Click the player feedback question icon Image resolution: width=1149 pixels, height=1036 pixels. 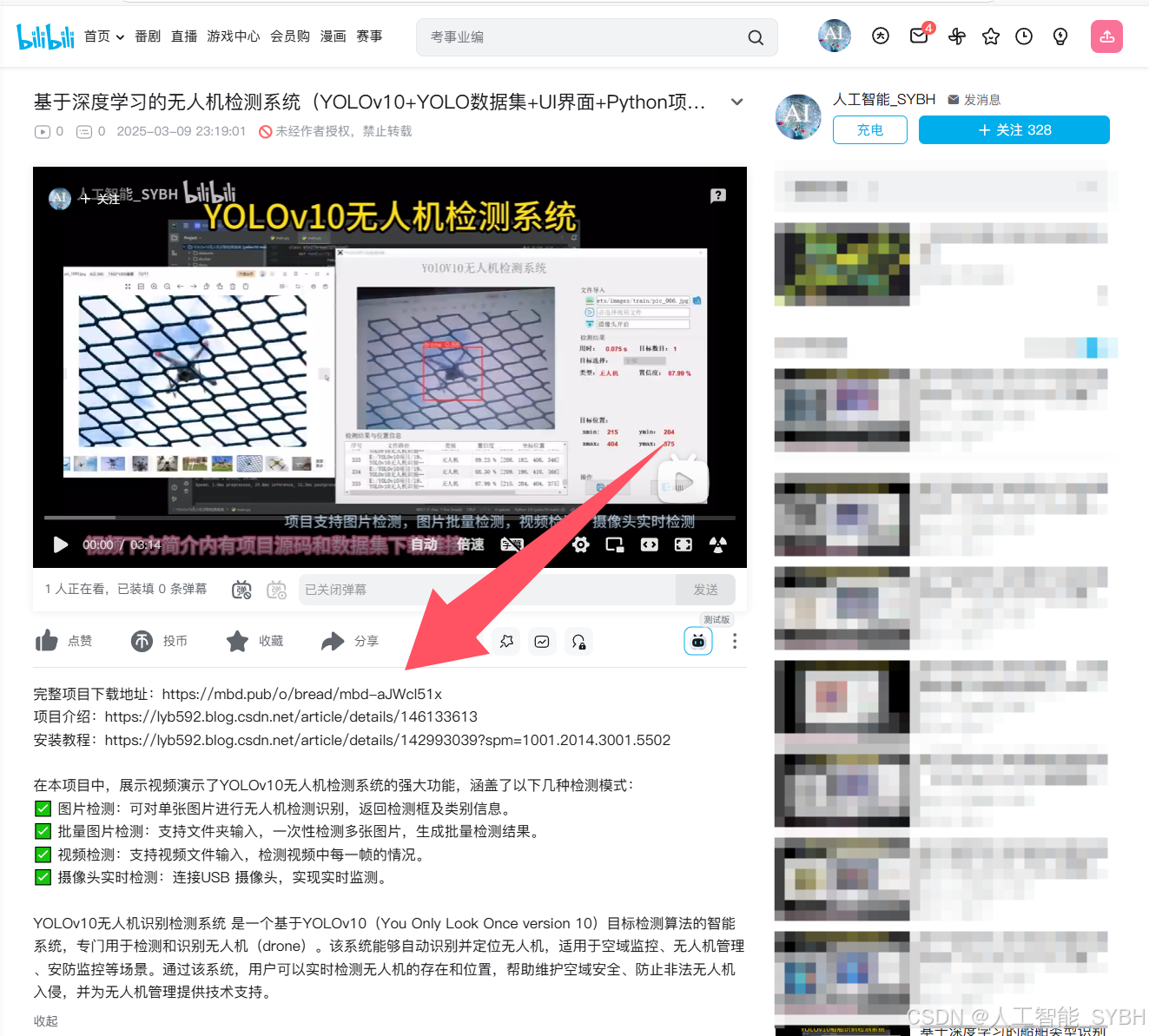[718, 195]
